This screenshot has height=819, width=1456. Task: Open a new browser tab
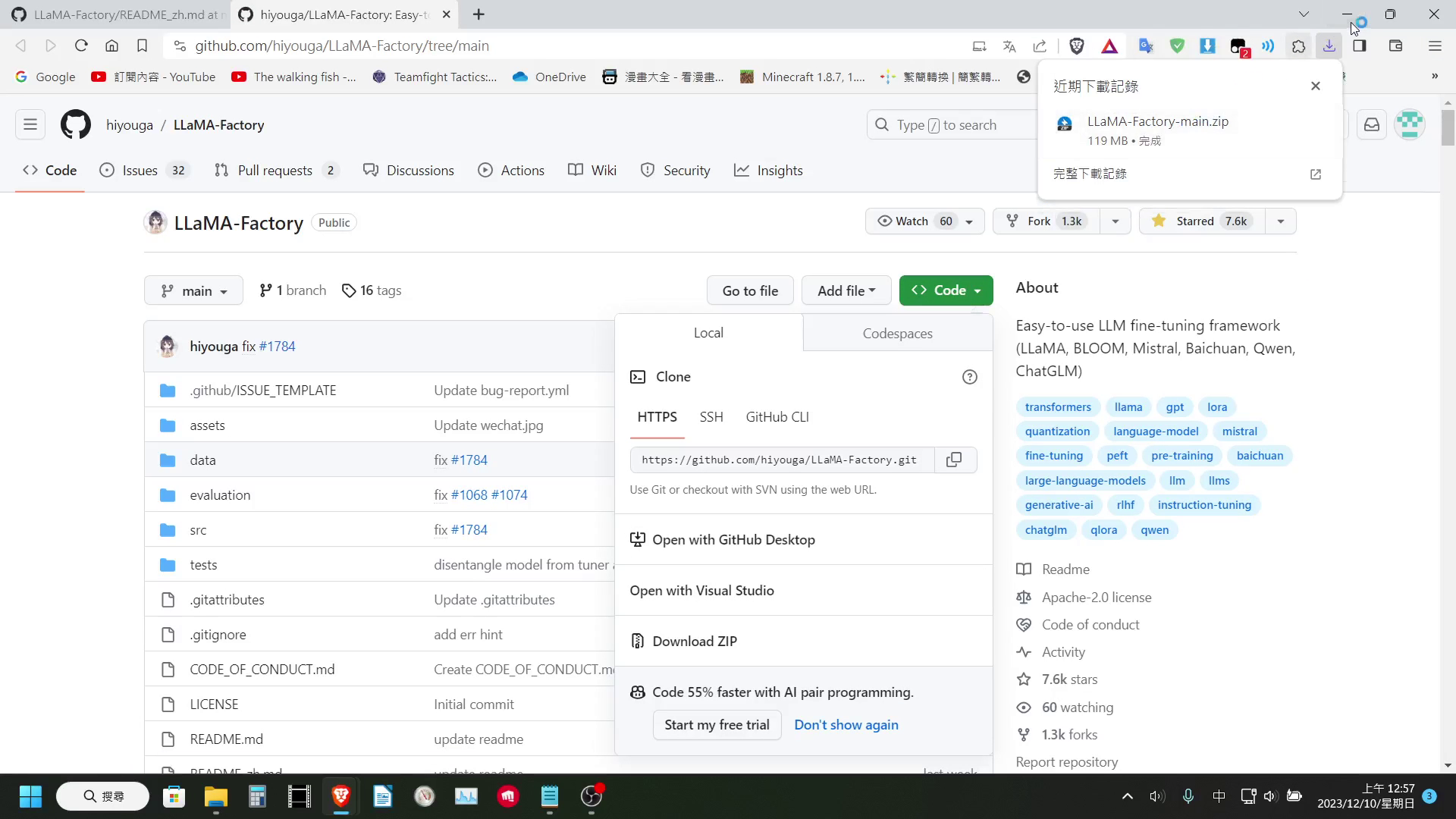[479, 14]
